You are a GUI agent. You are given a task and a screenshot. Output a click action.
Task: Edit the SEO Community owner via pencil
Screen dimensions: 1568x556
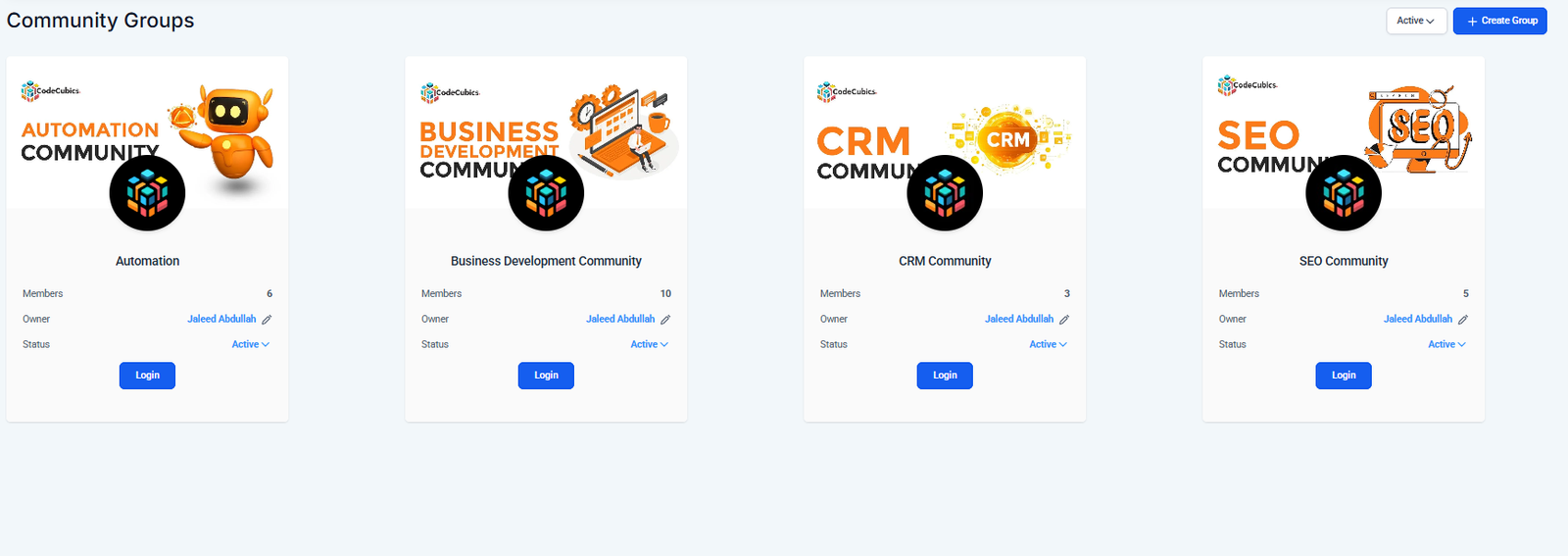(1463, 320)
